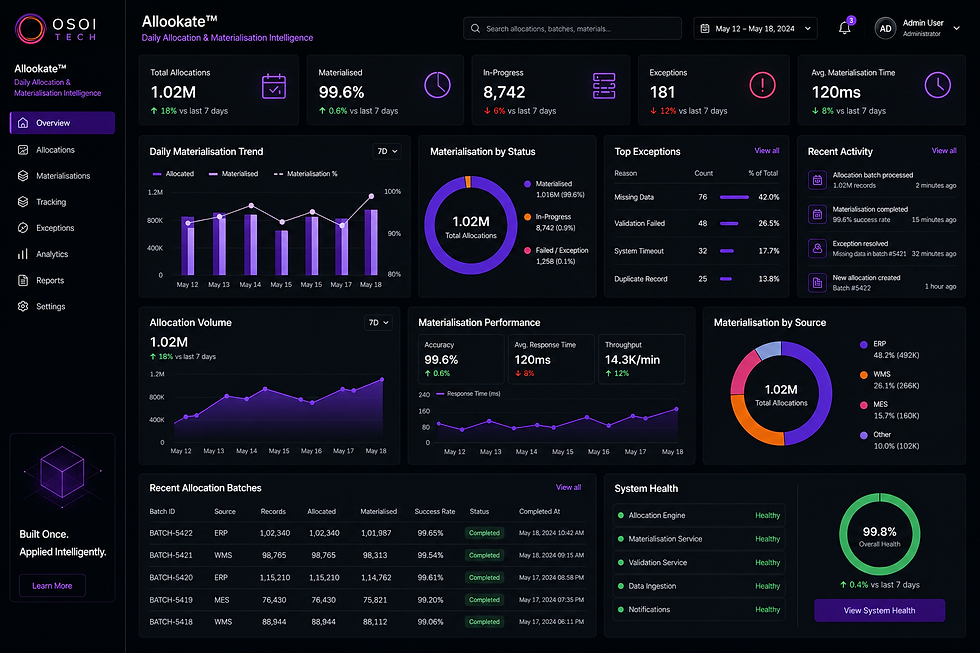Toggle the Other source legend entry
Screen dimensions: 980x653
[889, 441]
